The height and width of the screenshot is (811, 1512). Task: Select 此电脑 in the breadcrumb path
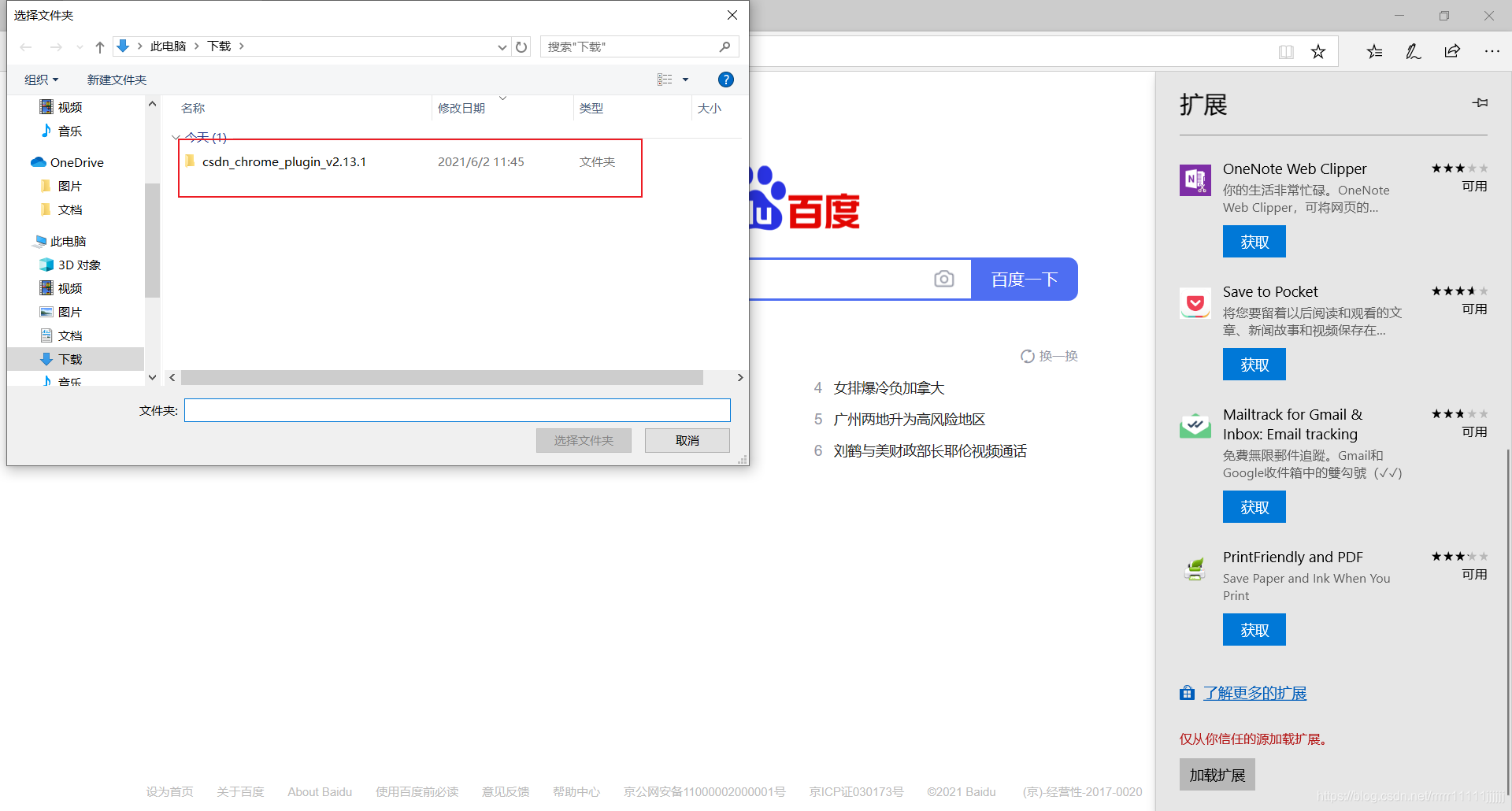(168, 46)
